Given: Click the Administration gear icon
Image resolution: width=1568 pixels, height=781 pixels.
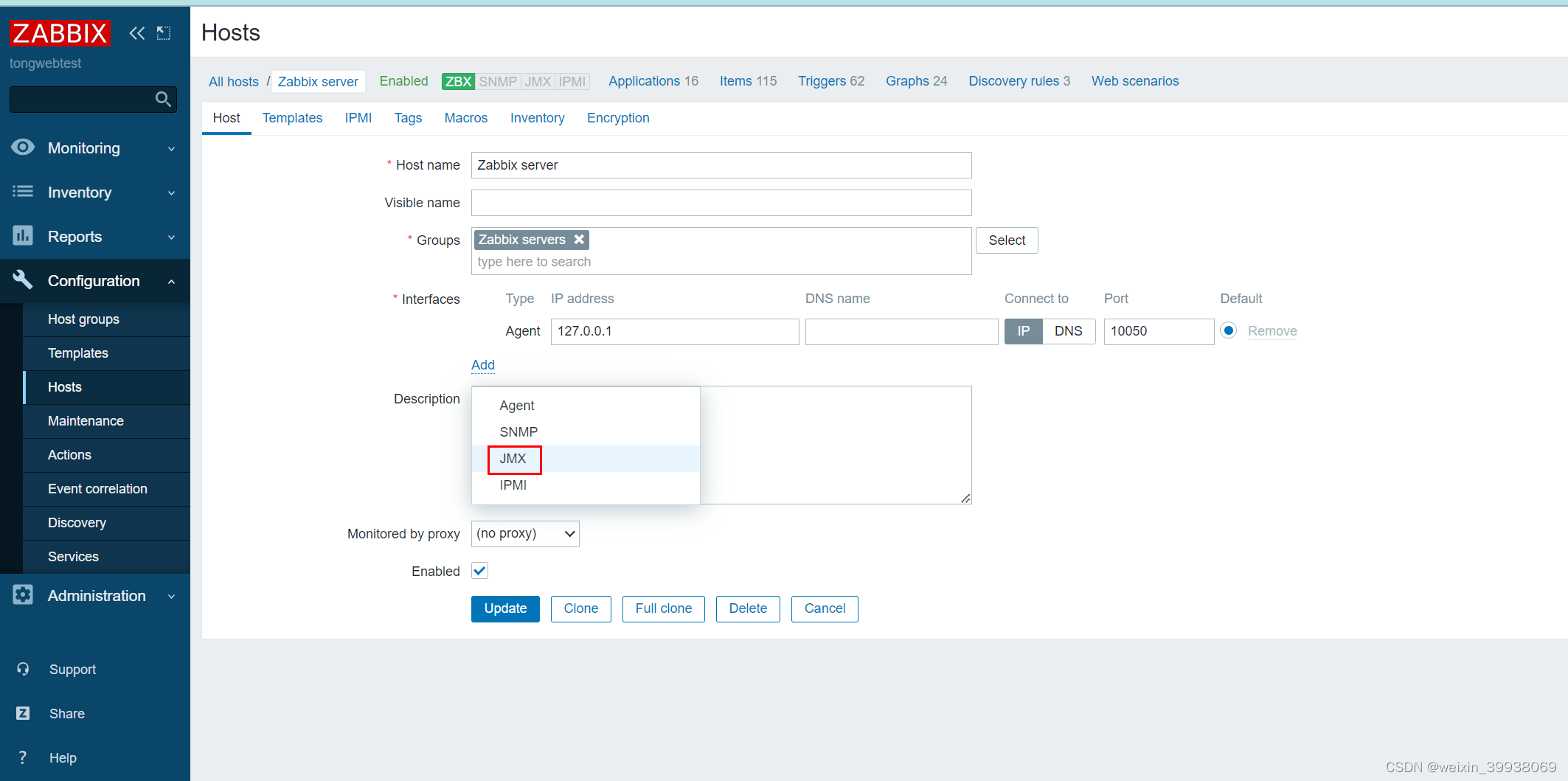Looking at the screenshot, I should pyautogui.click(x=23, y=595).
